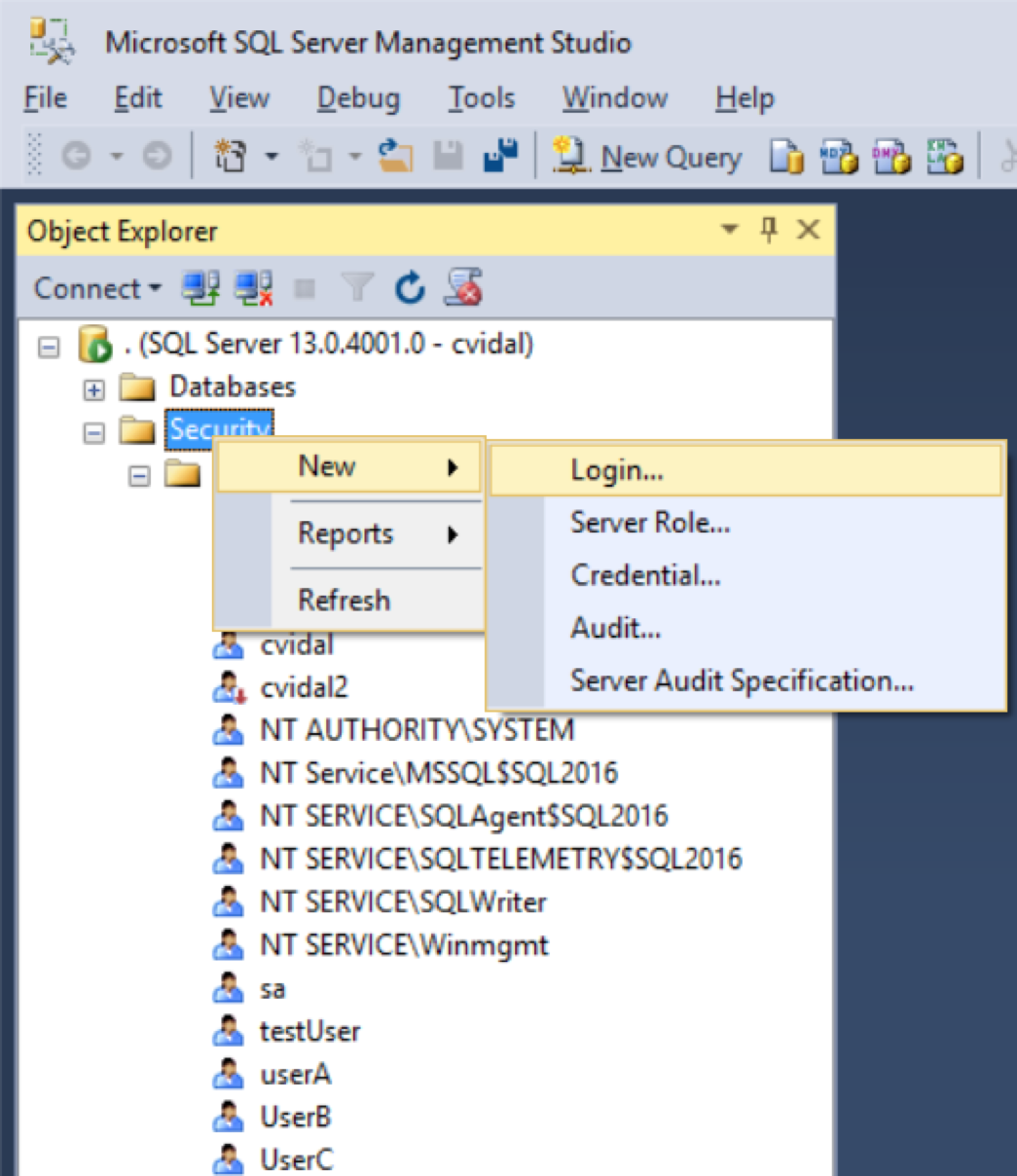This screenshot has height=1176, width=1017.
Task: Click the Activity Monitor script icon
Action: [463, 288]
